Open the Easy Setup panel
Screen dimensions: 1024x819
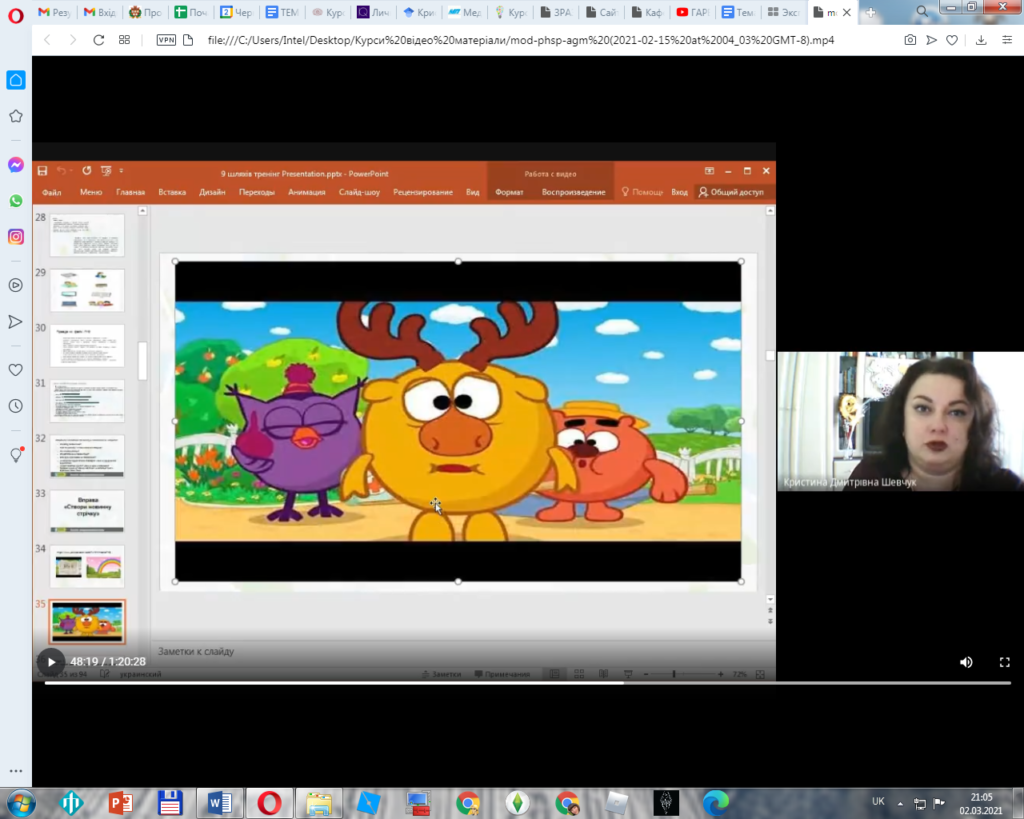(1007, 40)
